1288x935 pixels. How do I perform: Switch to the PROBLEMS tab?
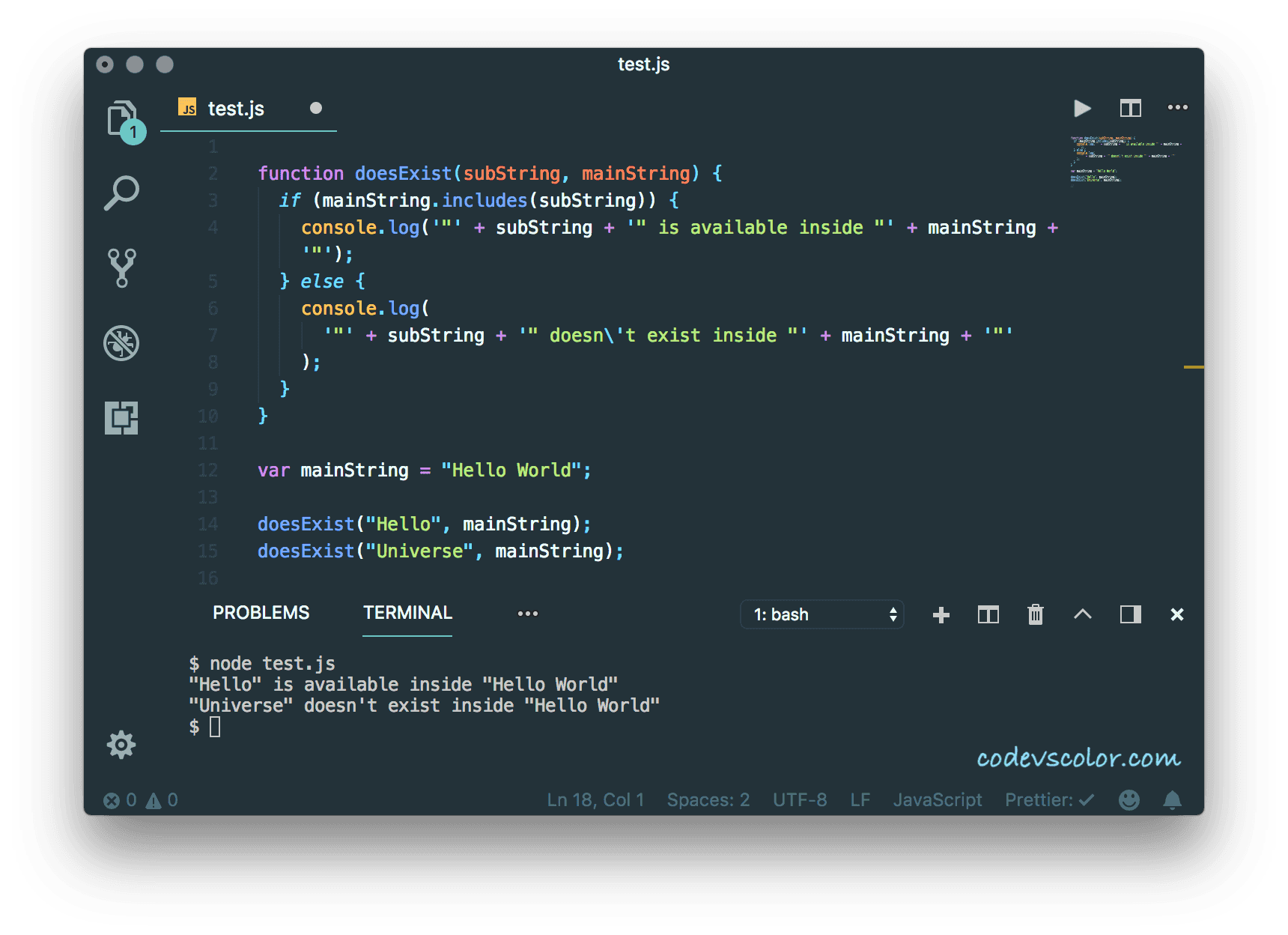click(x=261, y=612)
